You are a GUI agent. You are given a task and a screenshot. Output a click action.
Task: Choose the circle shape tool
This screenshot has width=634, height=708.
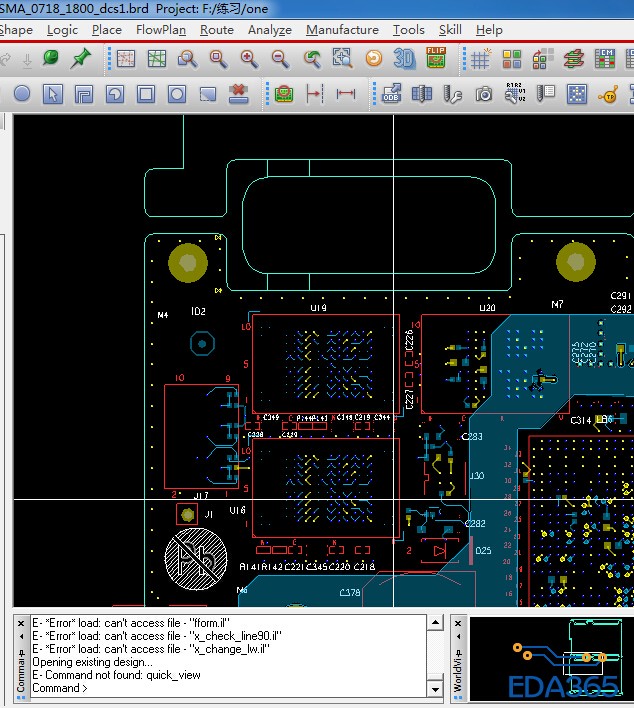point(22,95)
